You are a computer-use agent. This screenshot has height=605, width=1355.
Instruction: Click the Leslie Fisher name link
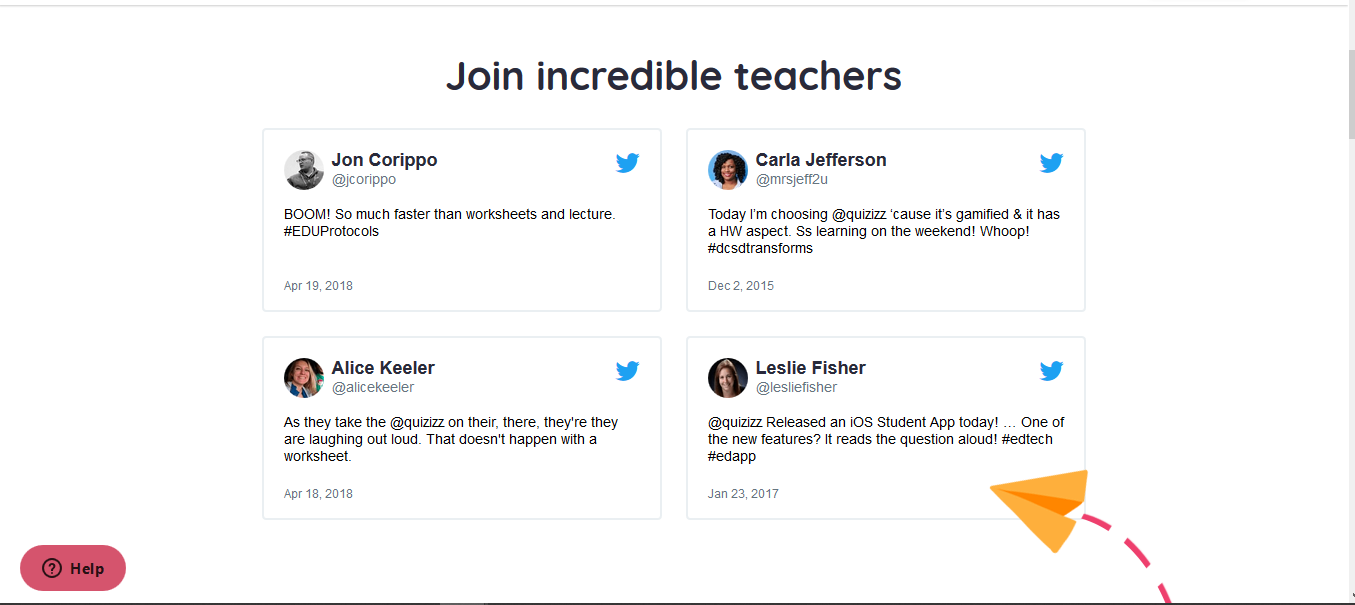click(810, 368)
